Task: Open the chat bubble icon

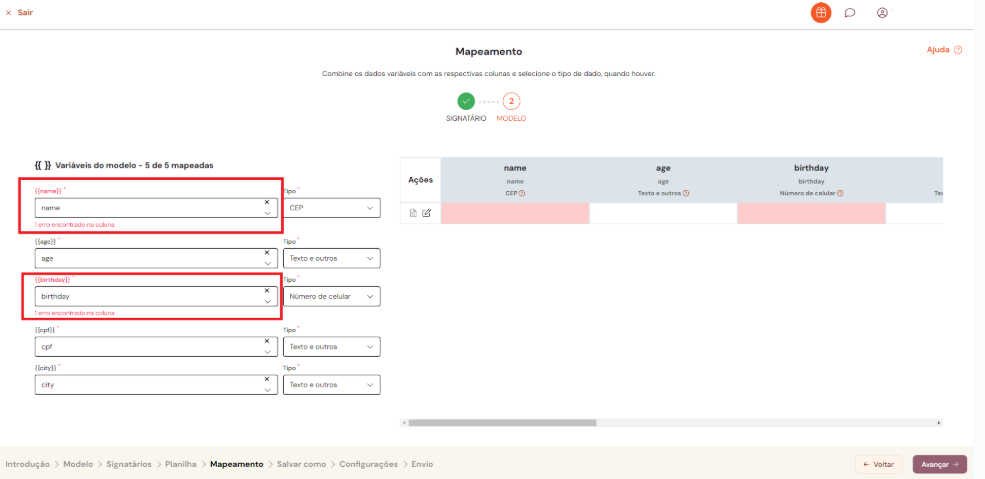Action: point(849,13)
